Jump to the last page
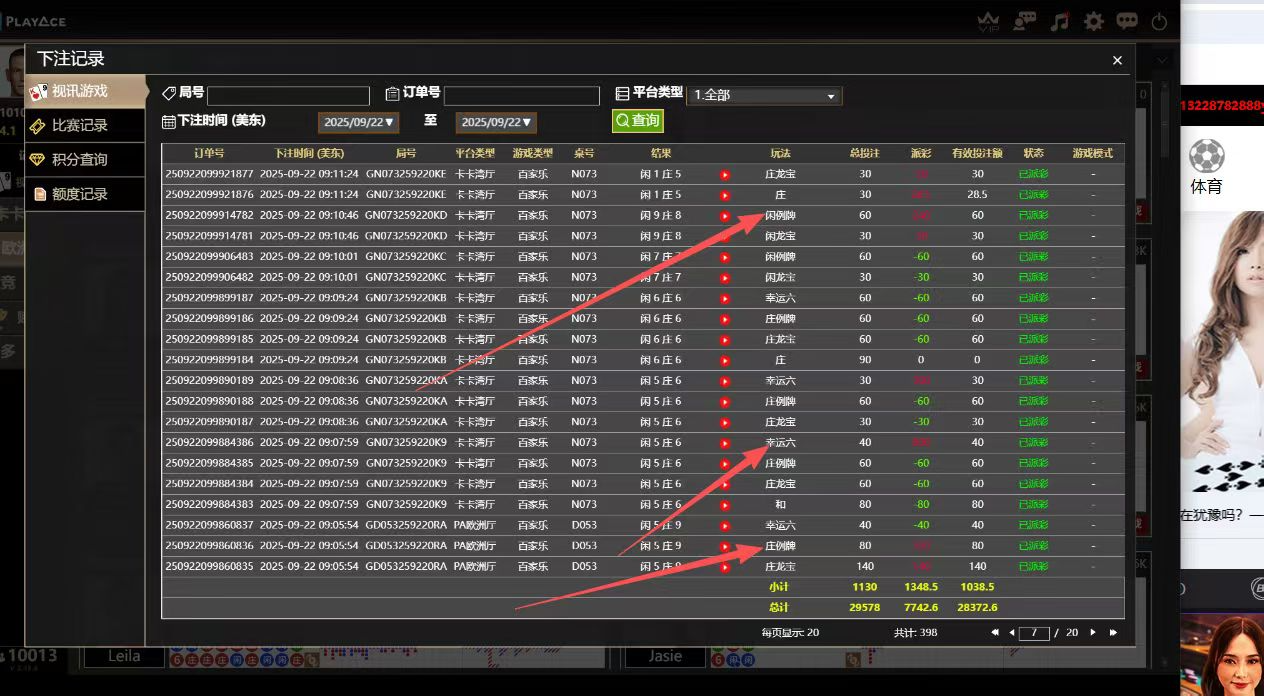Screen dimensions: 1264x696 coord(1113,632)
